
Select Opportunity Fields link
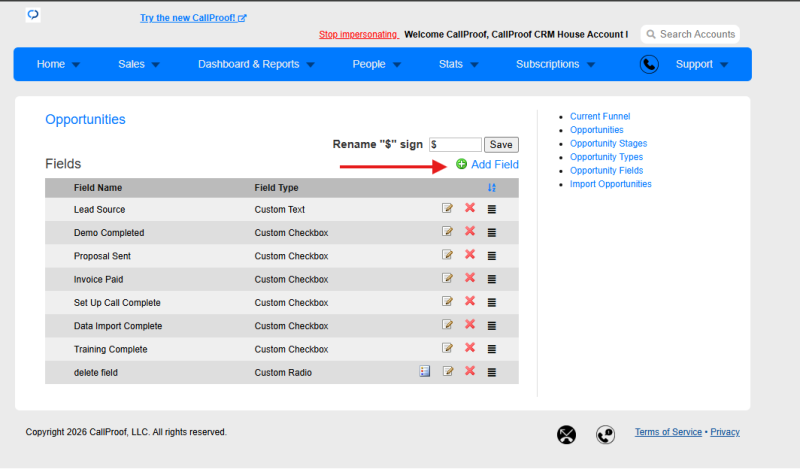(x=606, y=170)
